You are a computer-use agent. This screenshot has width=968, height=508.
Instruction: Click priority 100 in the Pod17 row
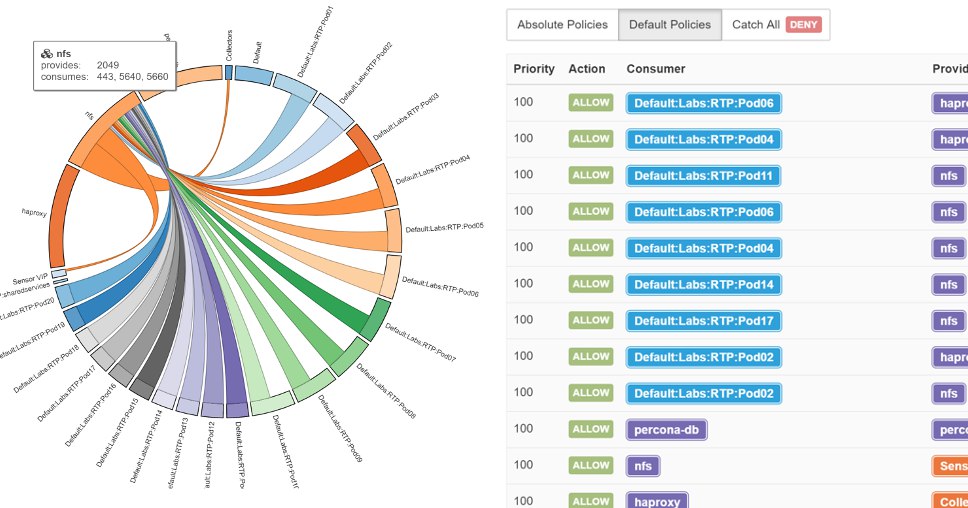point(524,320)
